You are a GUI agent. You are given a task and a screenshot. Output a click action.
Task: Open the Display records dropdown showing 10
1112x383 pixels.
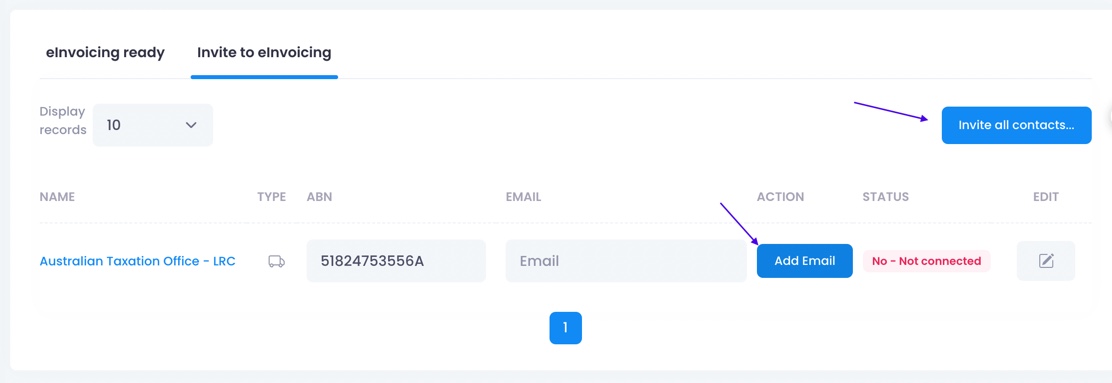(x=152, y=125)
